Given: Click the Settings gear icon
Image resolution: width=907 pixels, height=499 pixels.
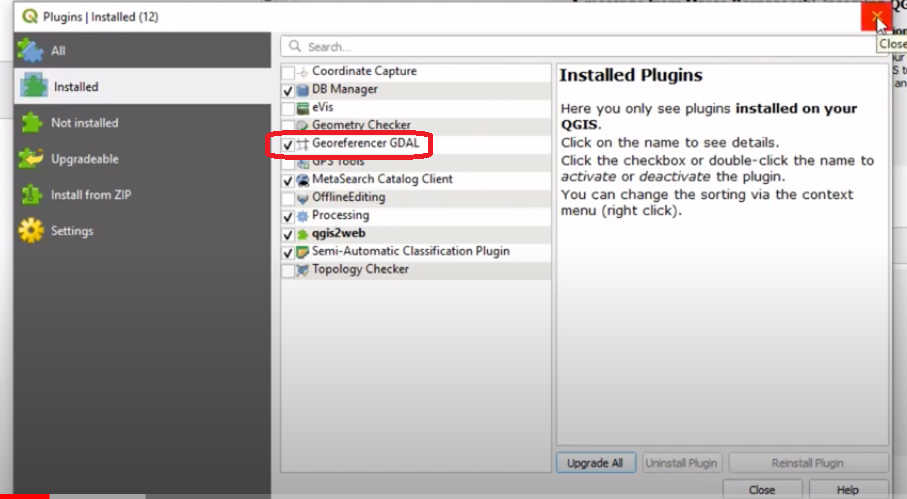Looking at the screenshot, I should [31, 230].
